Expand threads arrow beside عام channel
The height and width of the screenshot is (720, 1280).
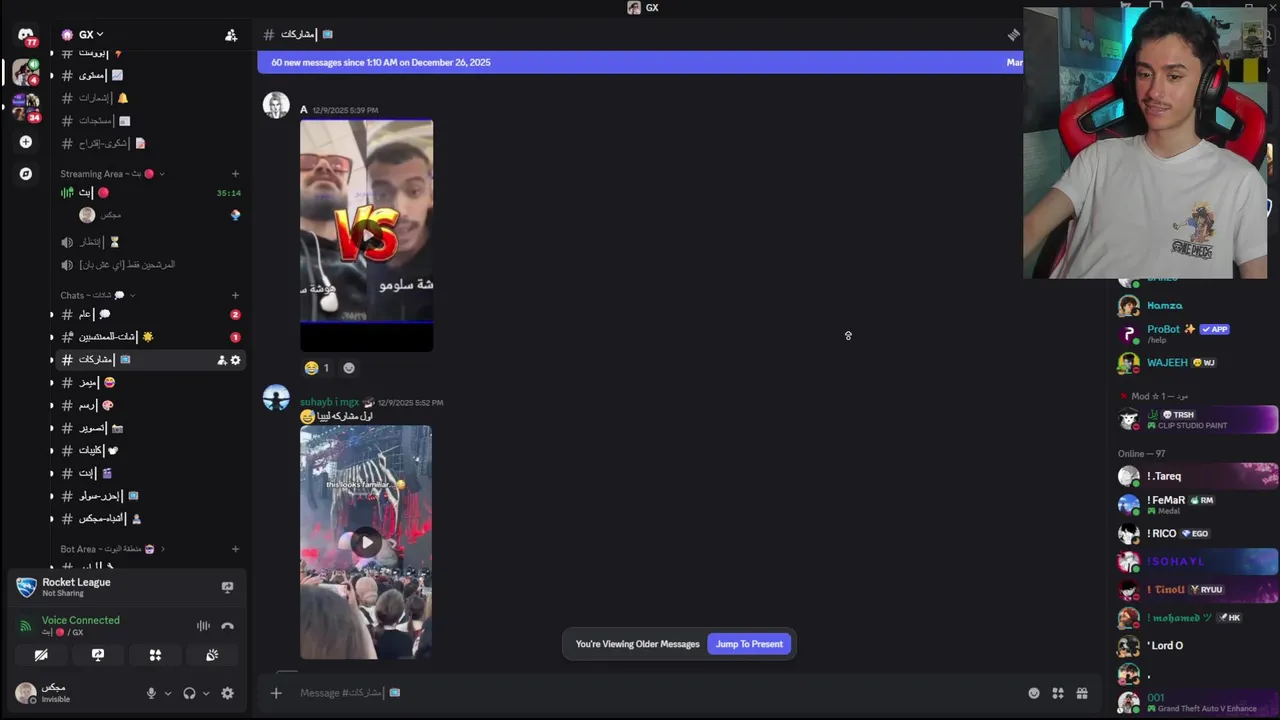(x=52, y=314)
